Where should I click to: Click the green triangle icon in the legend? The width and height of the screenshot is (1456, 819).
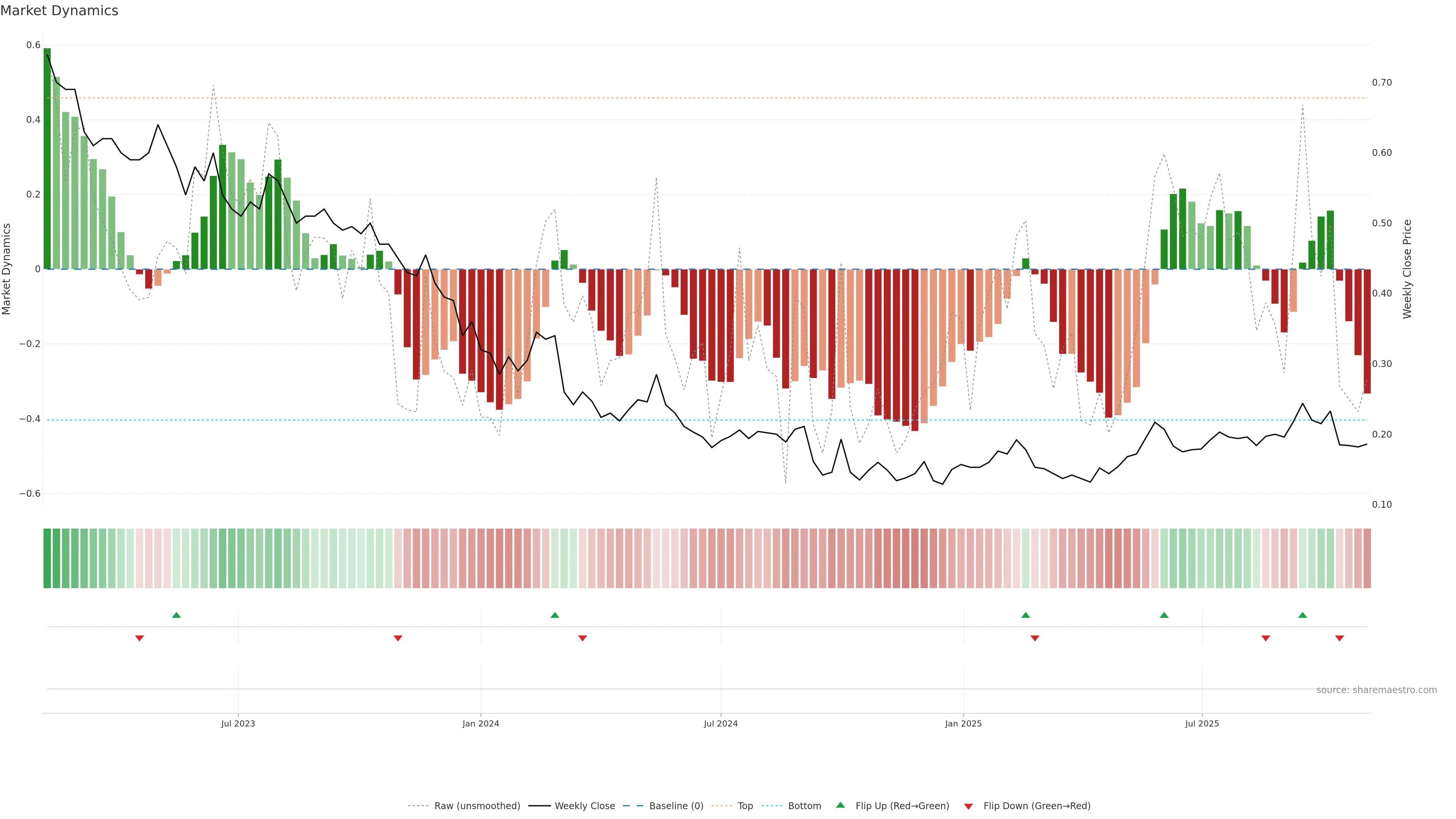[x=841, y=805]
